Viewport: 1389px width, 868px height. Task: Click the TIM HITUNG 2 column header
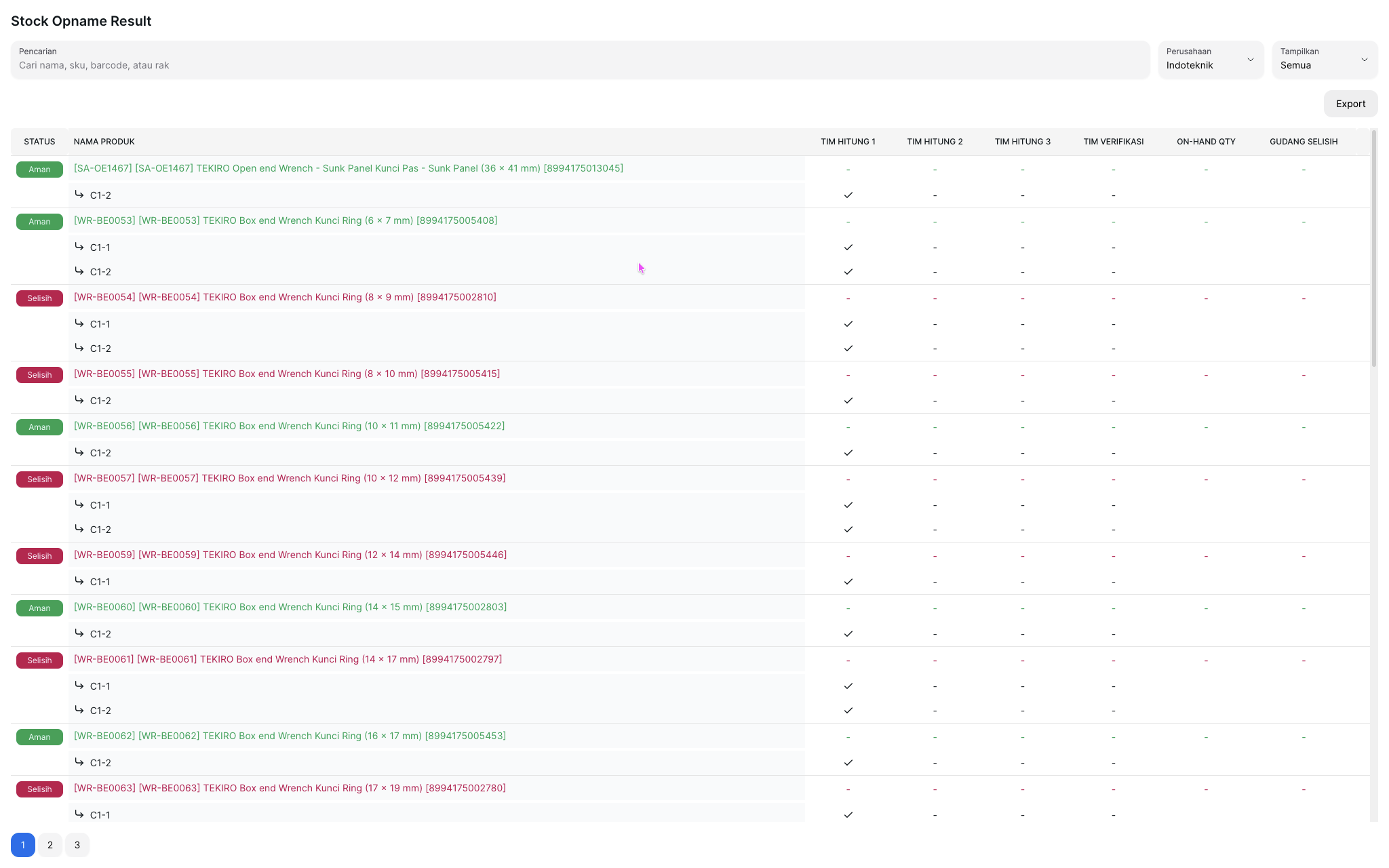pos(935,142)
